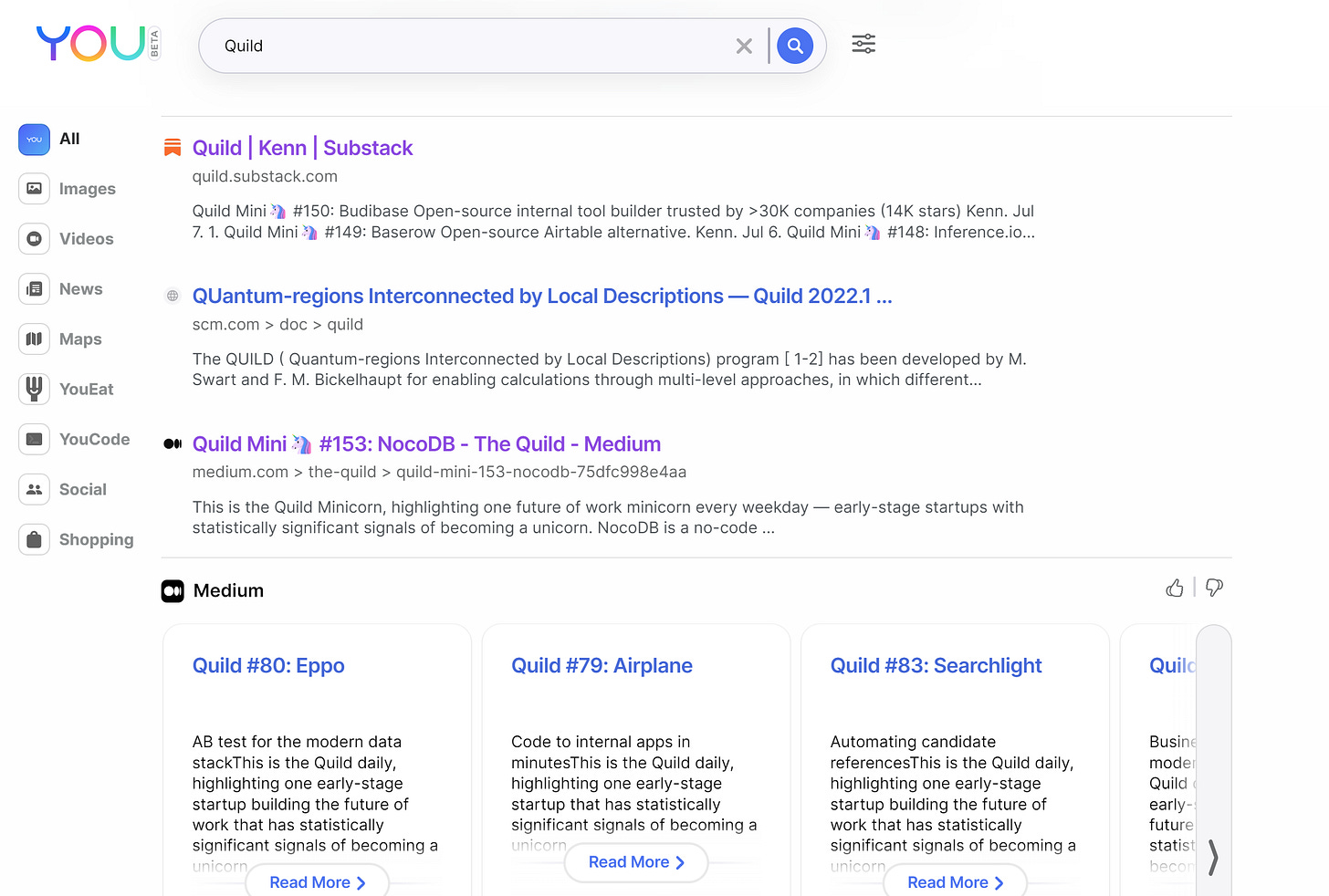Click the Substack favicon beside first result
1329x896 pixels.
(173, 148)
